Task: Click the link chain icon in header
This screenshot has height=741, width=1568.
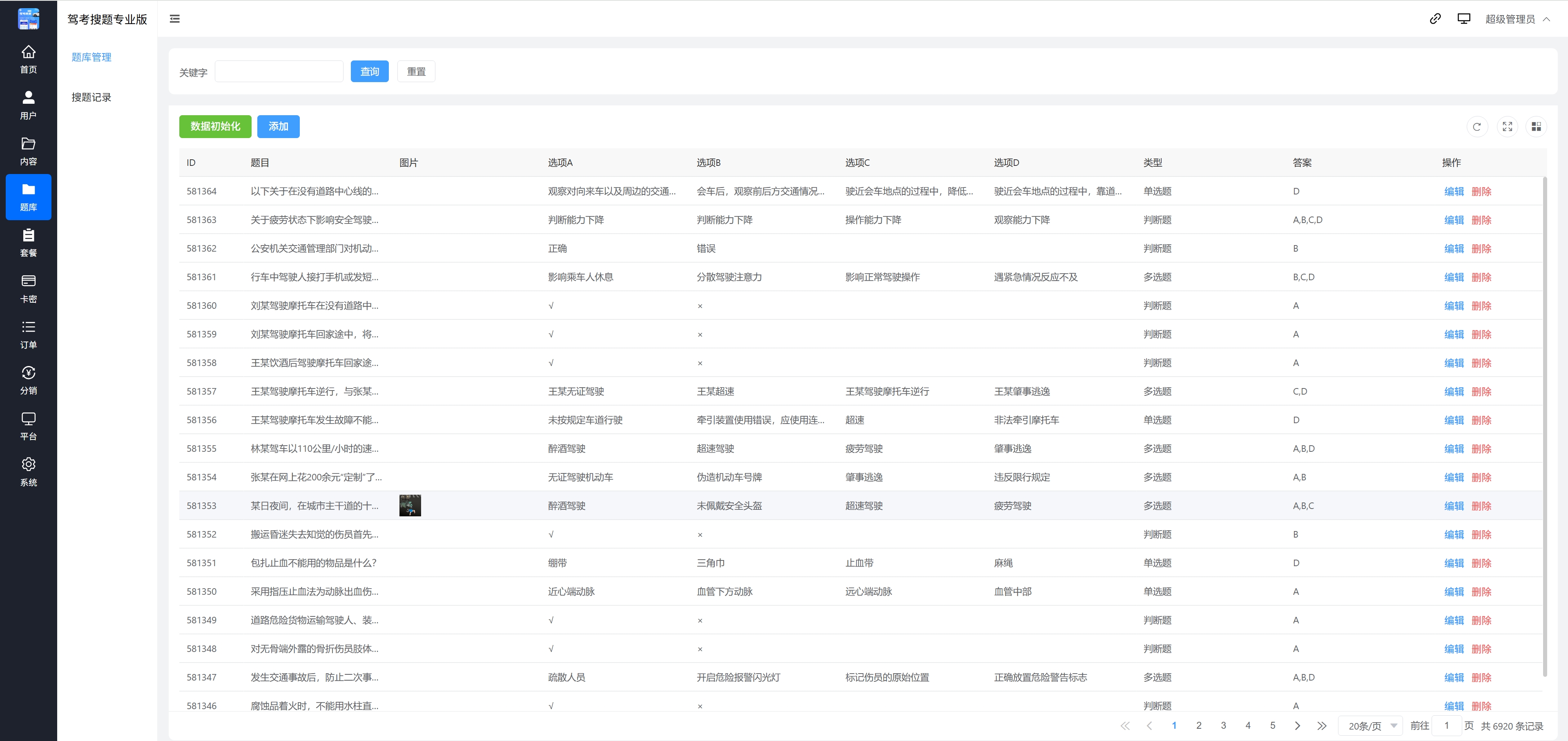Action: coord(1435,19)
